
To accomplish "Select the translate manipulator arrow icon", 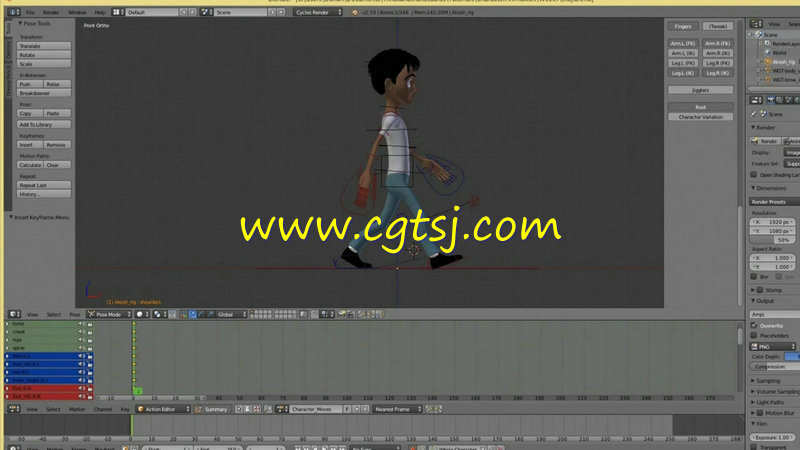I will (192, 314).
